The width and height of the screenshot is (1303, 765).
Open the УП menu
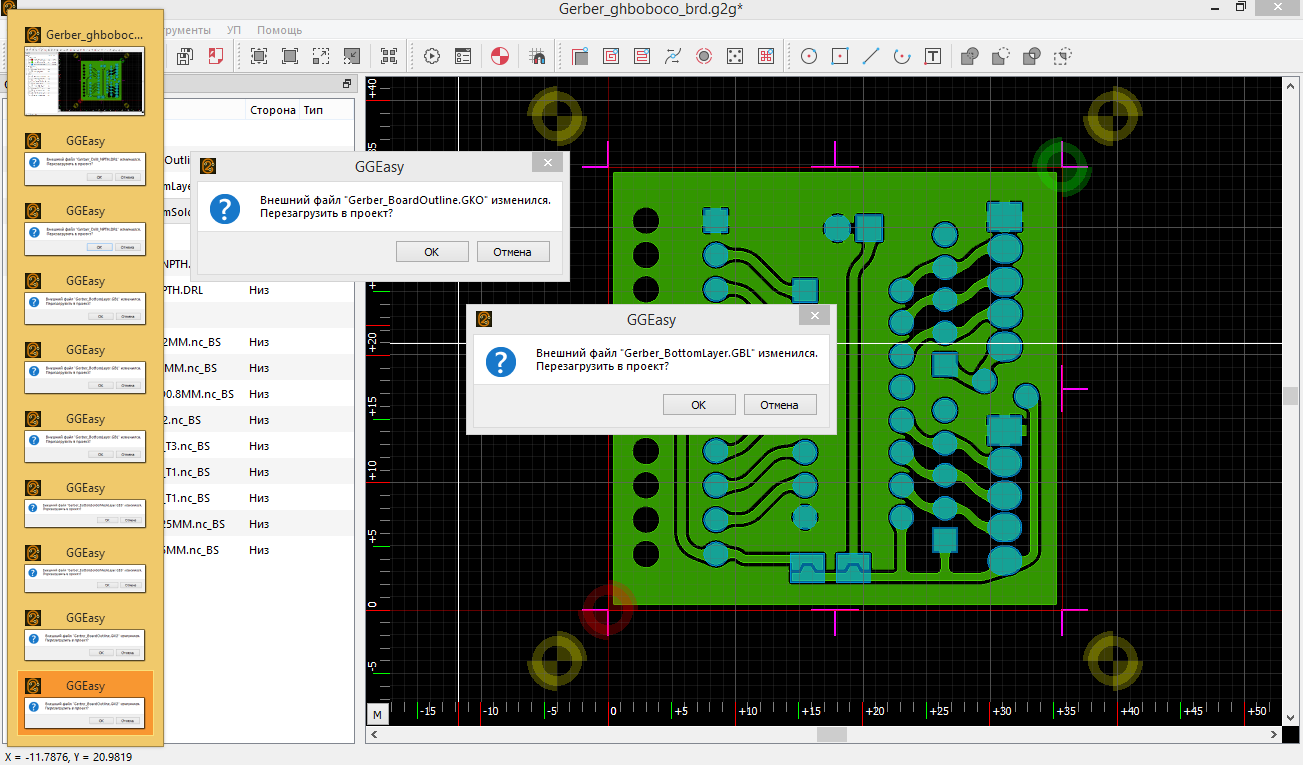tap(234, 30)
